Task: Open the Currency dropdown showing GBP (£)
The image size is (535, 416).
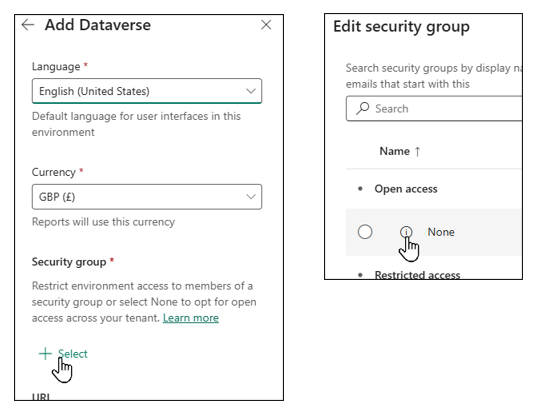Action: pyautogui.click(x=147, y=197)
